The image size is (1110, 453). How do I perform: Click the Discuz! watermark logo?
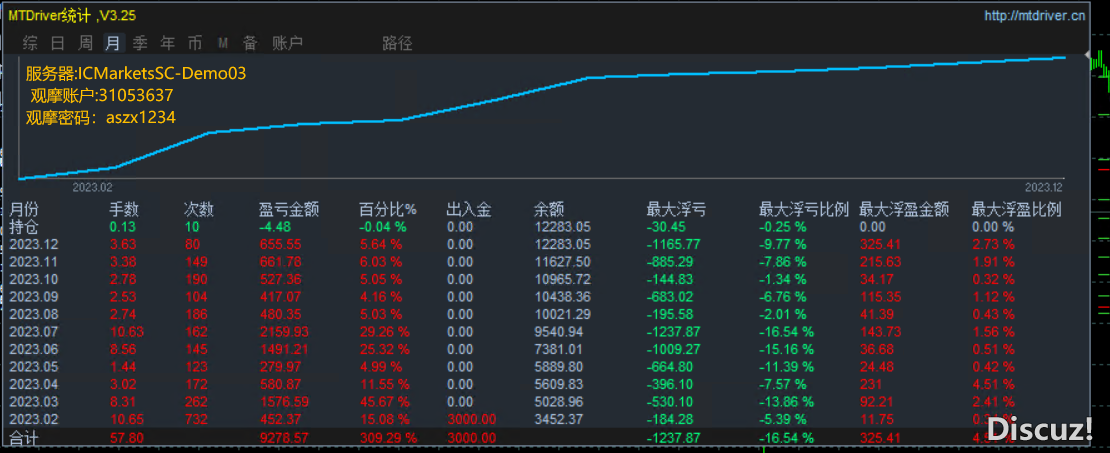[x=1041, y=429]
